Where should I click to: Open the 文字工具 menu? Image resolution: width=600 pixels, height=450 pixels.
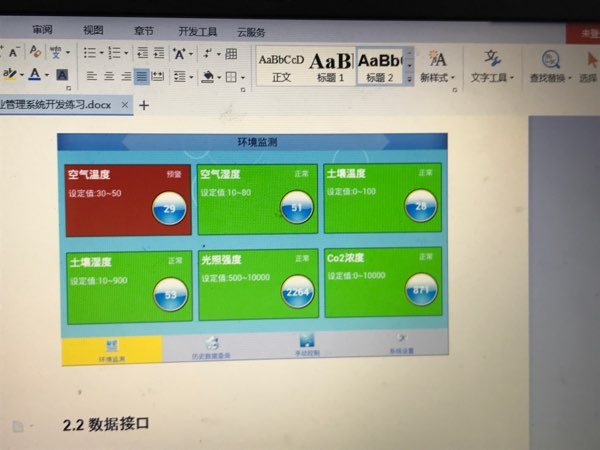(492, 67)
